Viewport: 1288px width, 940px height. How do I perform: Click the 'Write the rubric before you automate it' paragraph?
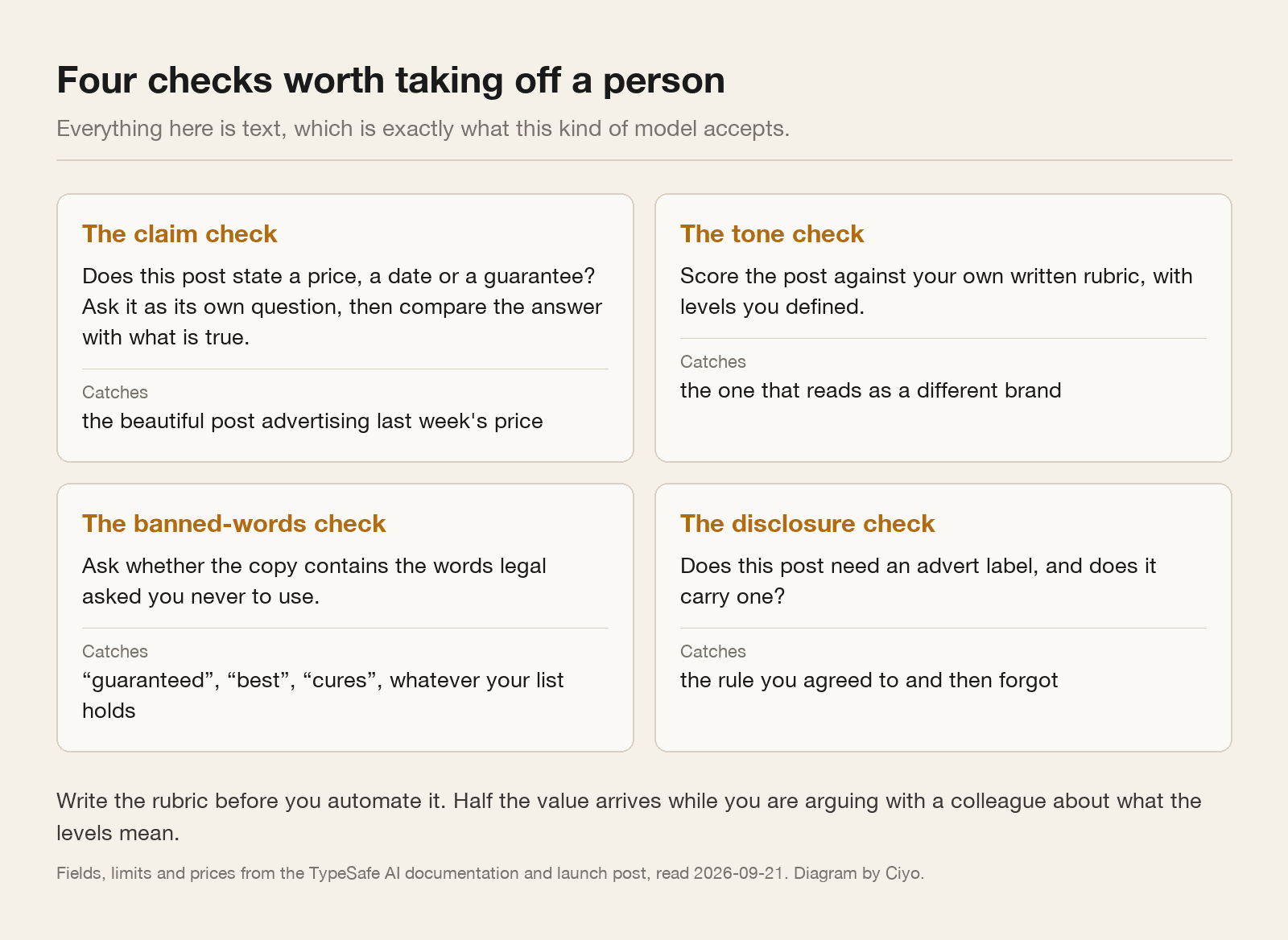tap(629, 817)
